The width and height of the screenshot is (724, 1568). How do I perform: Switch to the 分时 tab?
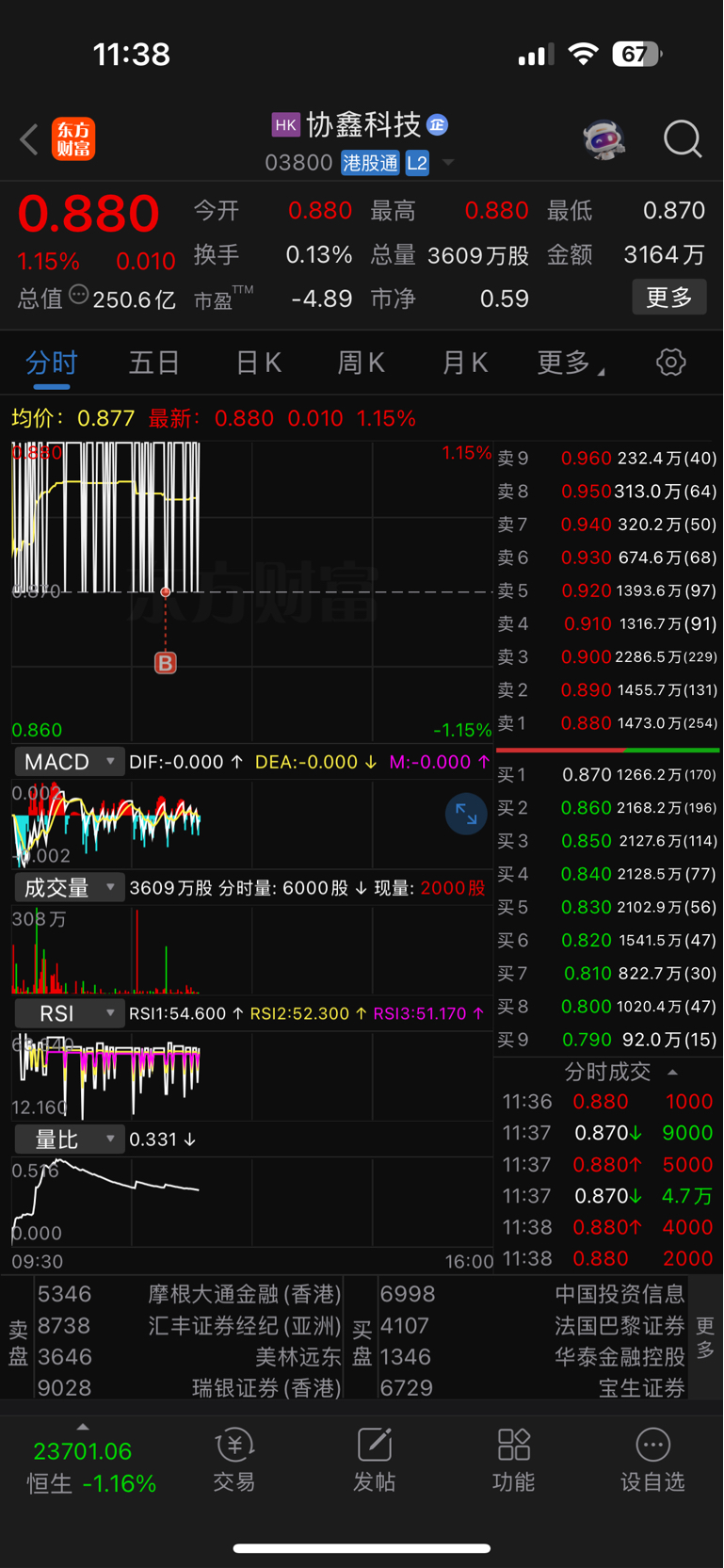pos(52,363)
